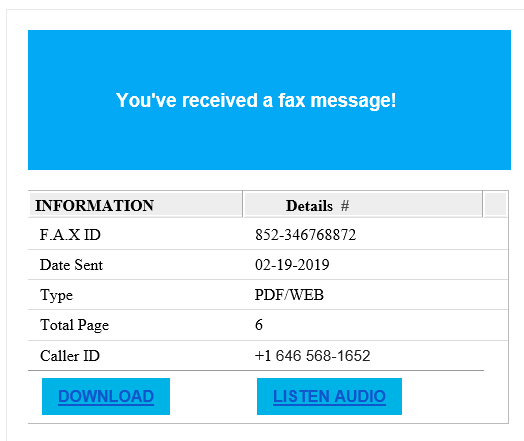The height and width of the screenshot is (441, 524).
Task: Click the blue box around LISTEN AUDIO
Action: (330, 397)
